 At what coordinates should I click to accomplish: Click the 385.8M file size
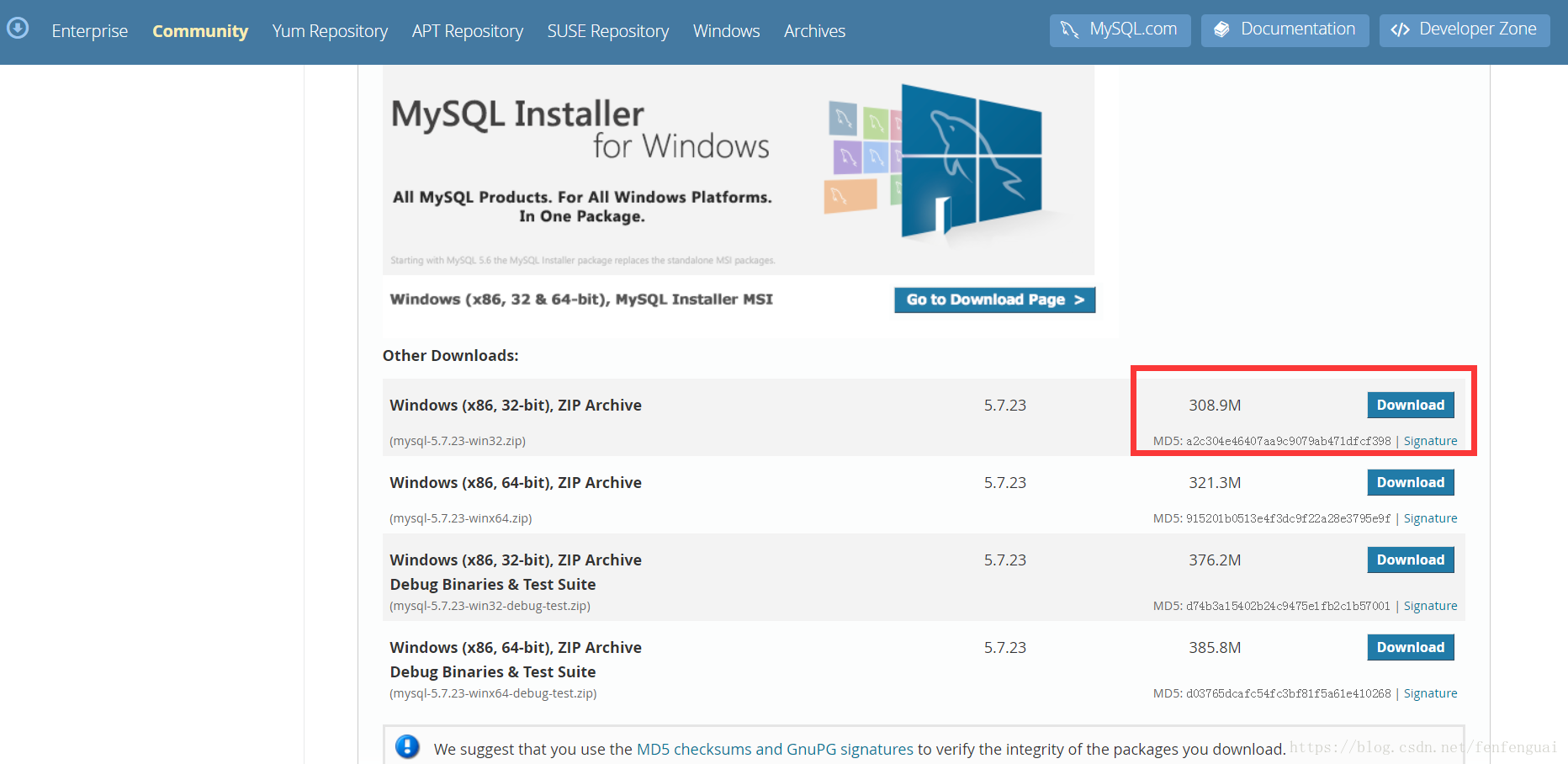(x=1215, y=647)
